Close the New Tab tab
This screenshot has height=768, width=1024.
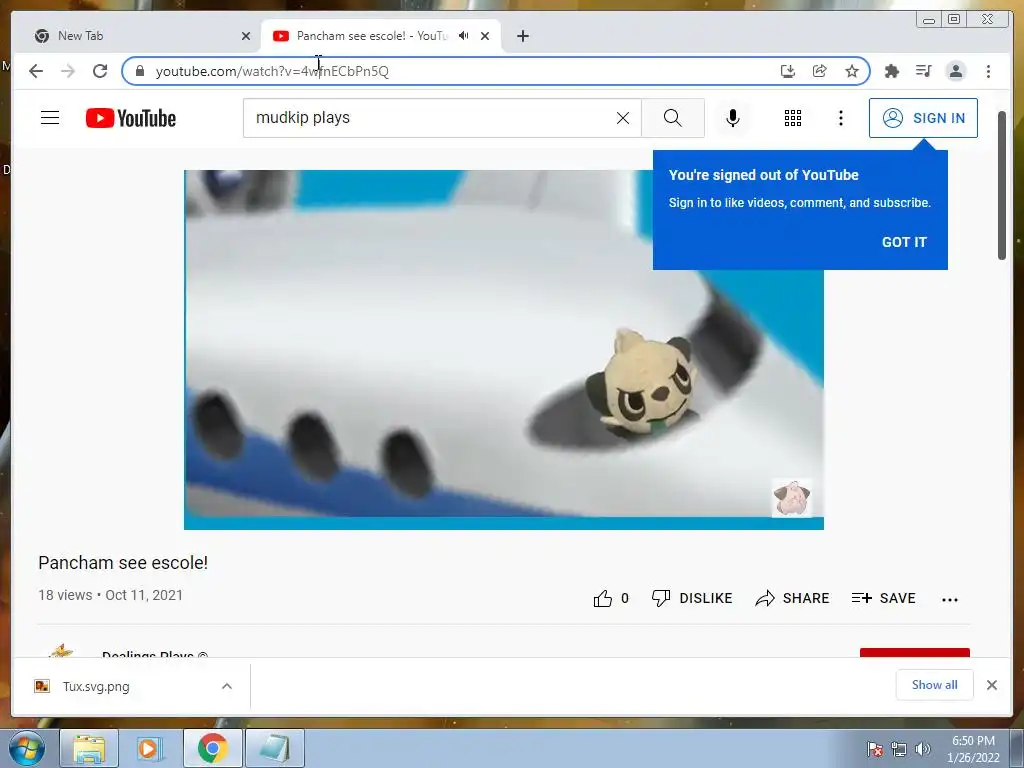pos(246,36)
